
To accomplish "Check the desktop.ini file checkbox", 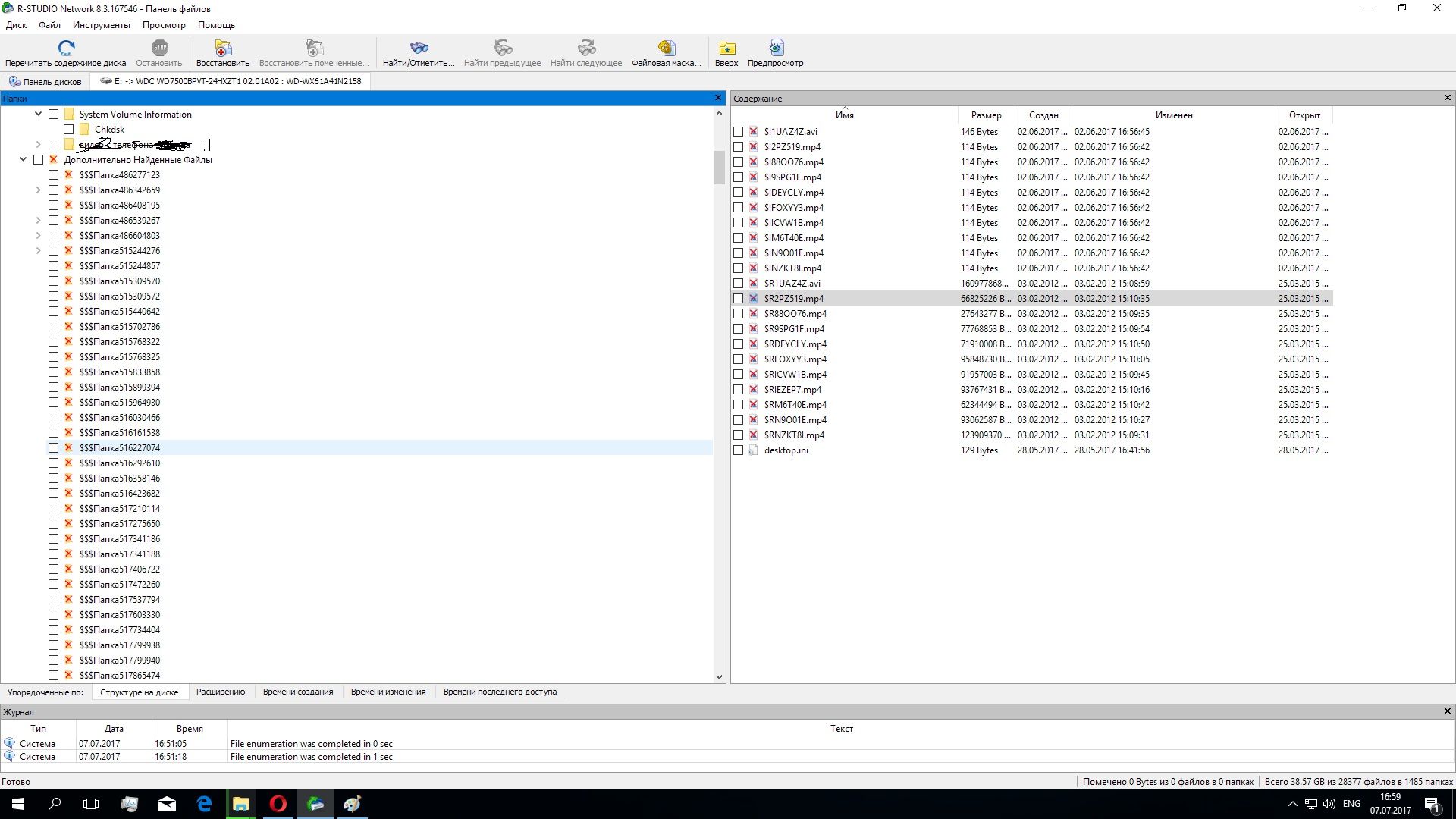I will coord(738,450).
